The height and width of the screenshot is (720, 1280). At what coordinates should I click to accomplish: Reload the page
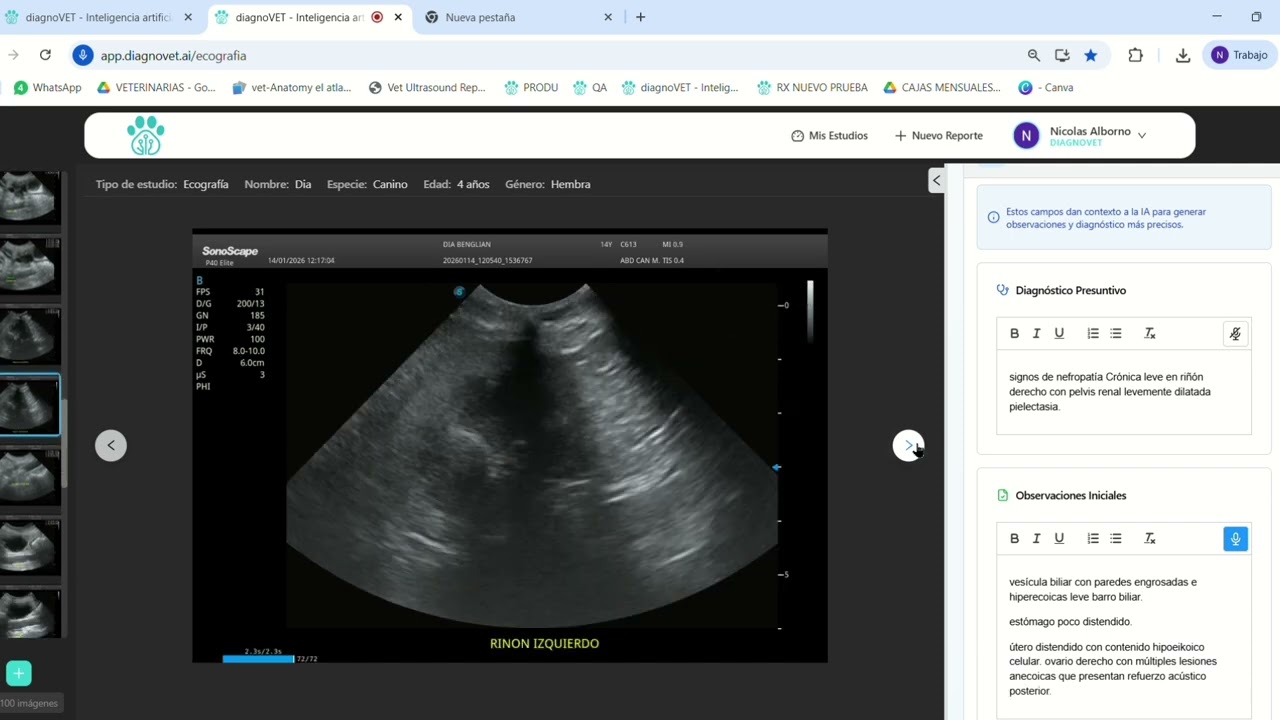(45, 55)
